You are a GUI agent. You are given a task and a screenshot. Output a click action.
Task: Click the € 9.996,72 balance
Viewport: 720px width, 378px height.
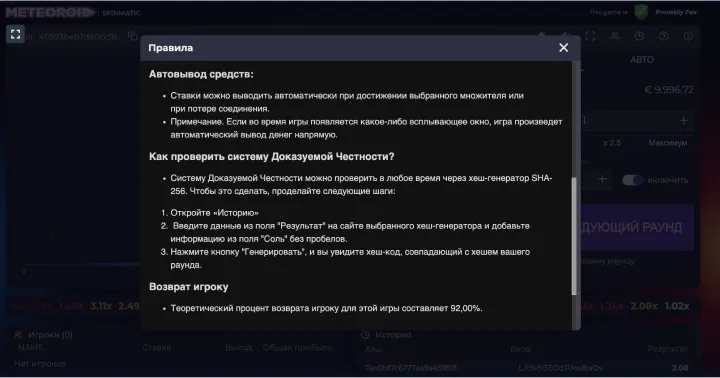click(x=669, y=90)
